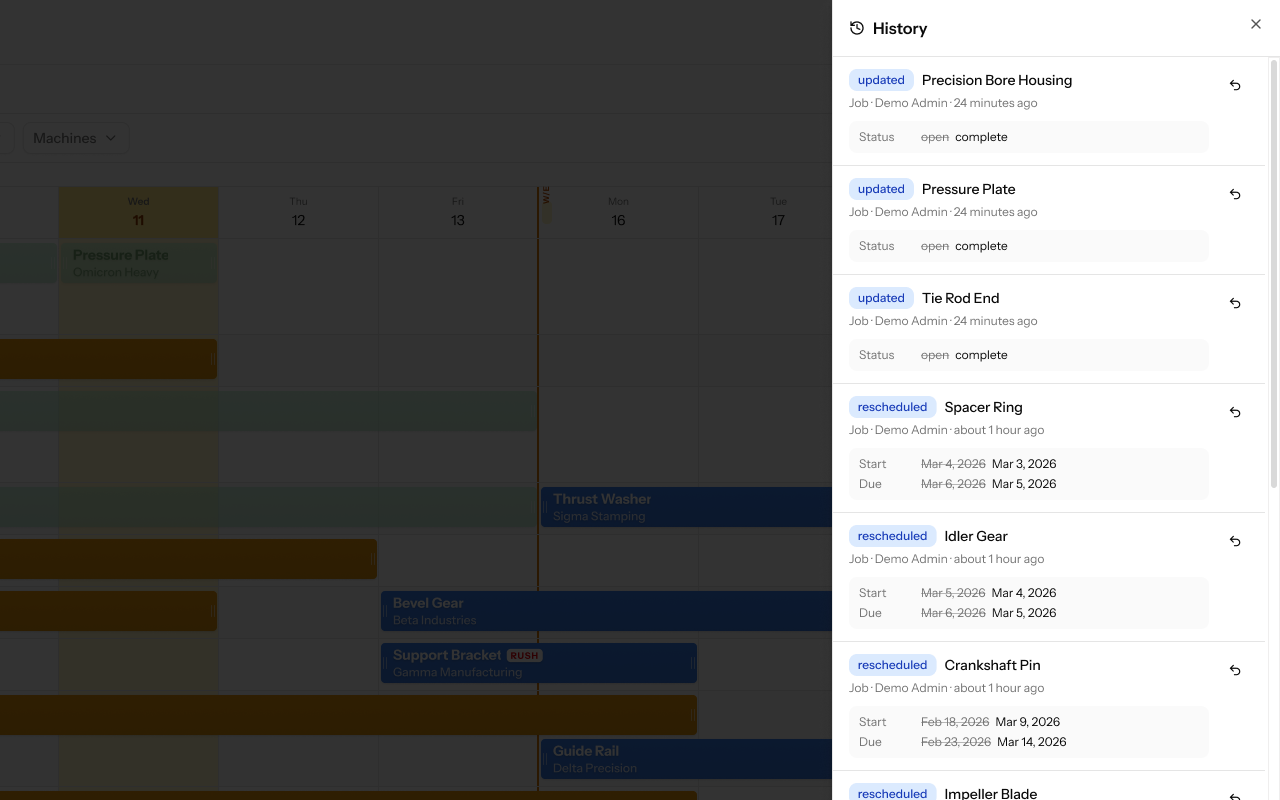Undo the Spacer Ring reschedule

(1235, 413)
